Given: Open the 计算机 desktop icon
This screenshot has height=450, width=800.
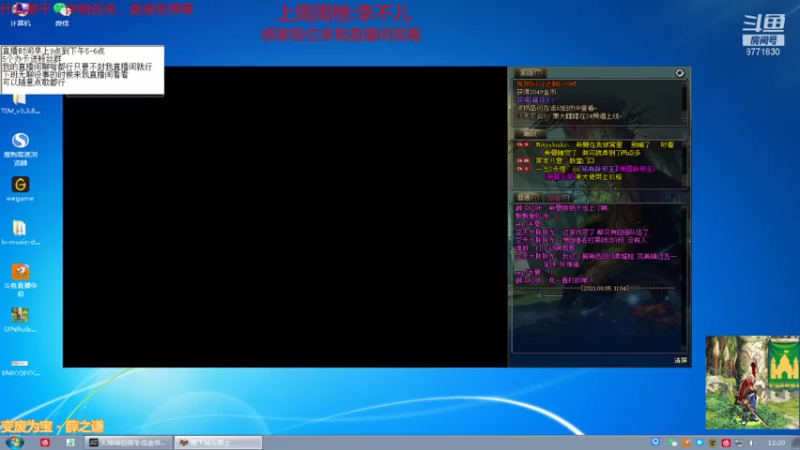Looking at the screenshot, I should pyautogui.click(x=20, y=13).
